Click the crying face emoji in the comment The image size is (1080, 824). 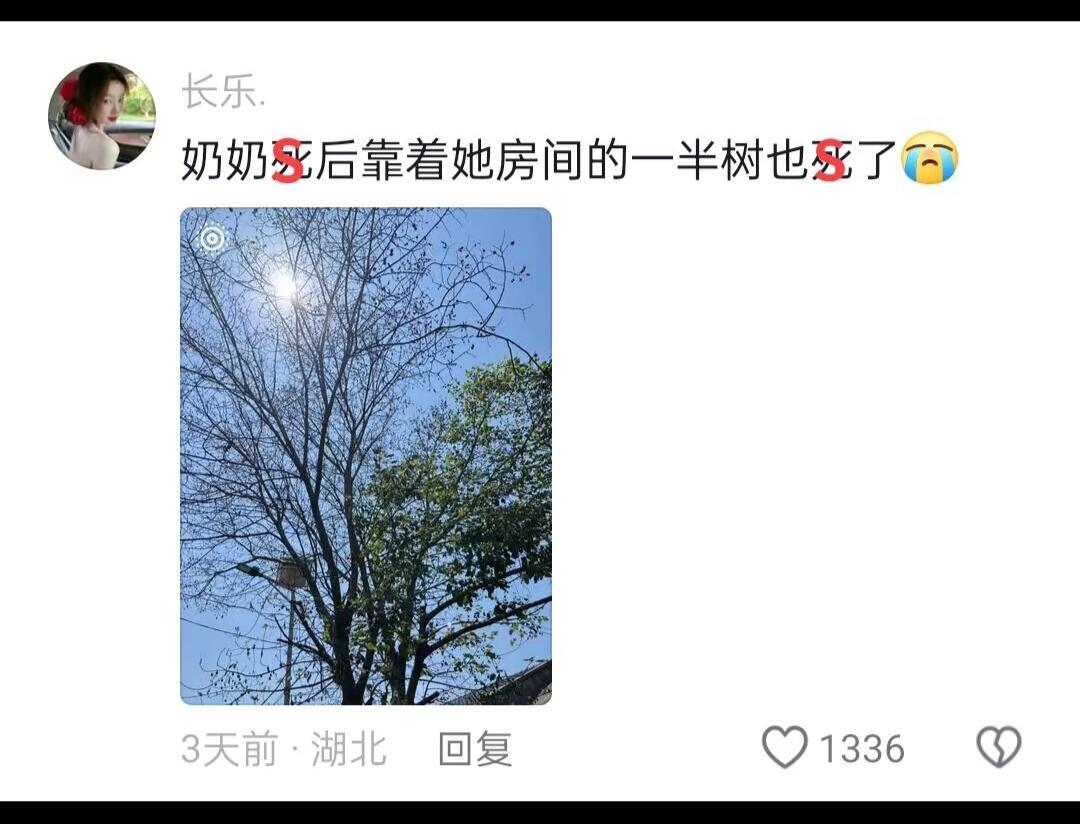pyautogui.click(x=930, y=158)
